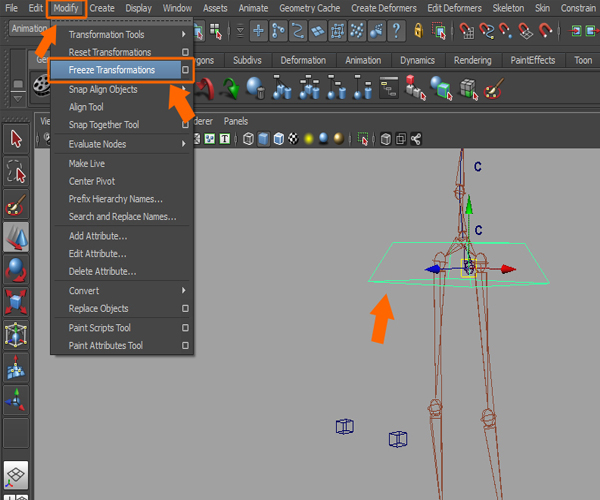Open Reset Transformations option box
Screen dimensions: 600x500
click(x=185, y=52)
